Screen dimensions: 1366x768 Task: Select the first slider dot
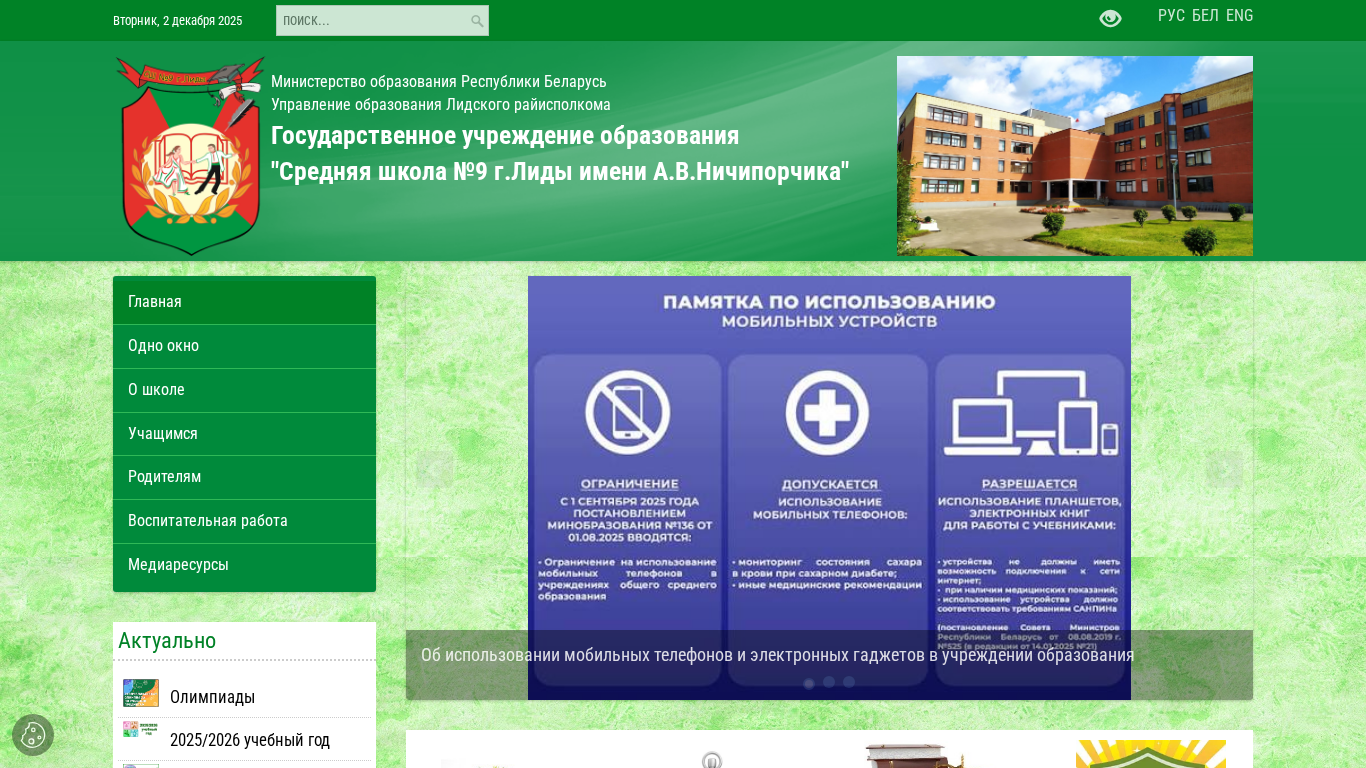coord(809,683)
